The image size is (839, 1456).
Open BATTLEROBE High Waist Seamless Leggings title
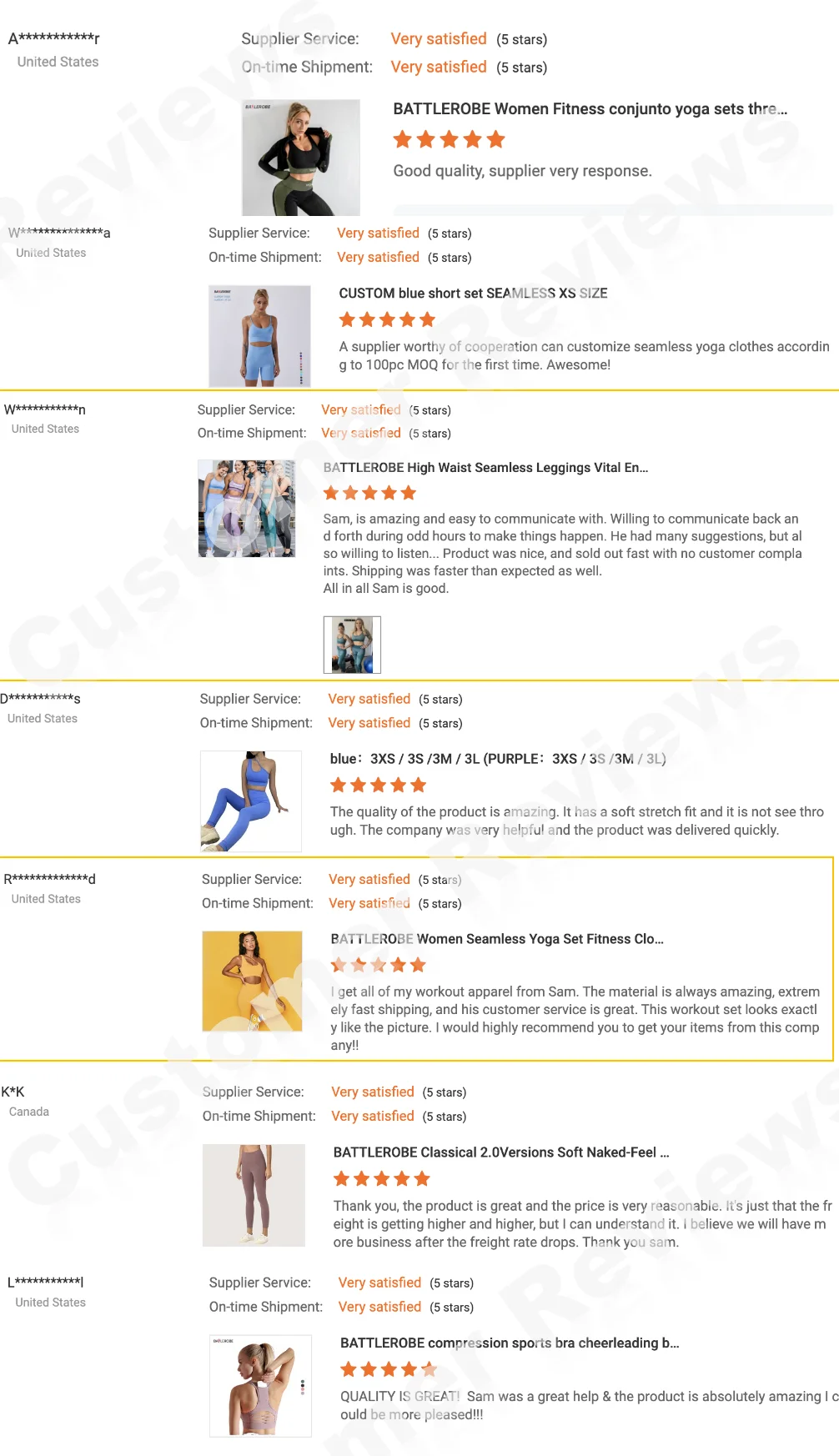[485, 468]
